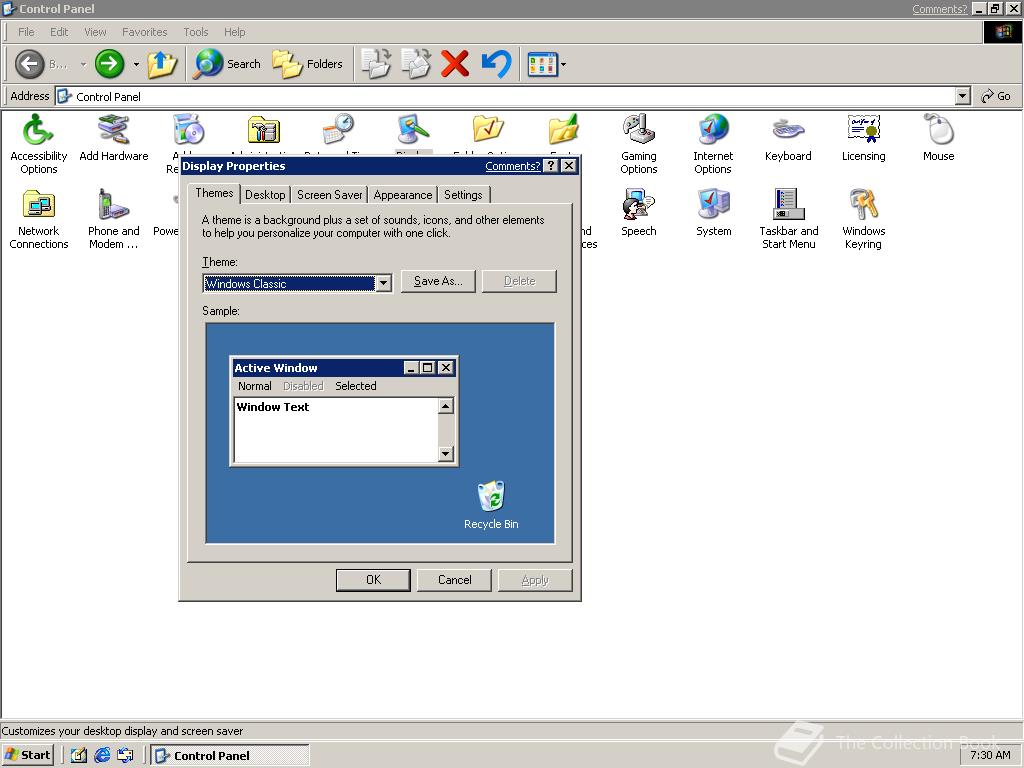The width and height of the screenshot is (1024, 768).
Task: Open the Favorites menu
Action: (x=144, y=31)
